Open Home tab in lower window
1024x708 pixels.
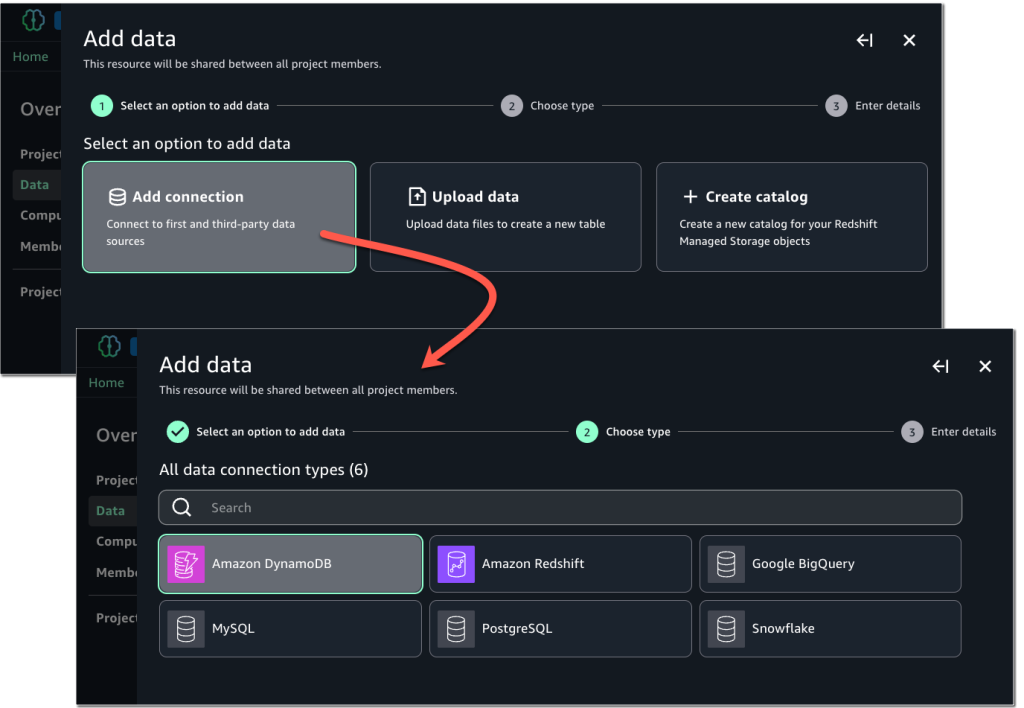[x=106, y=383]
